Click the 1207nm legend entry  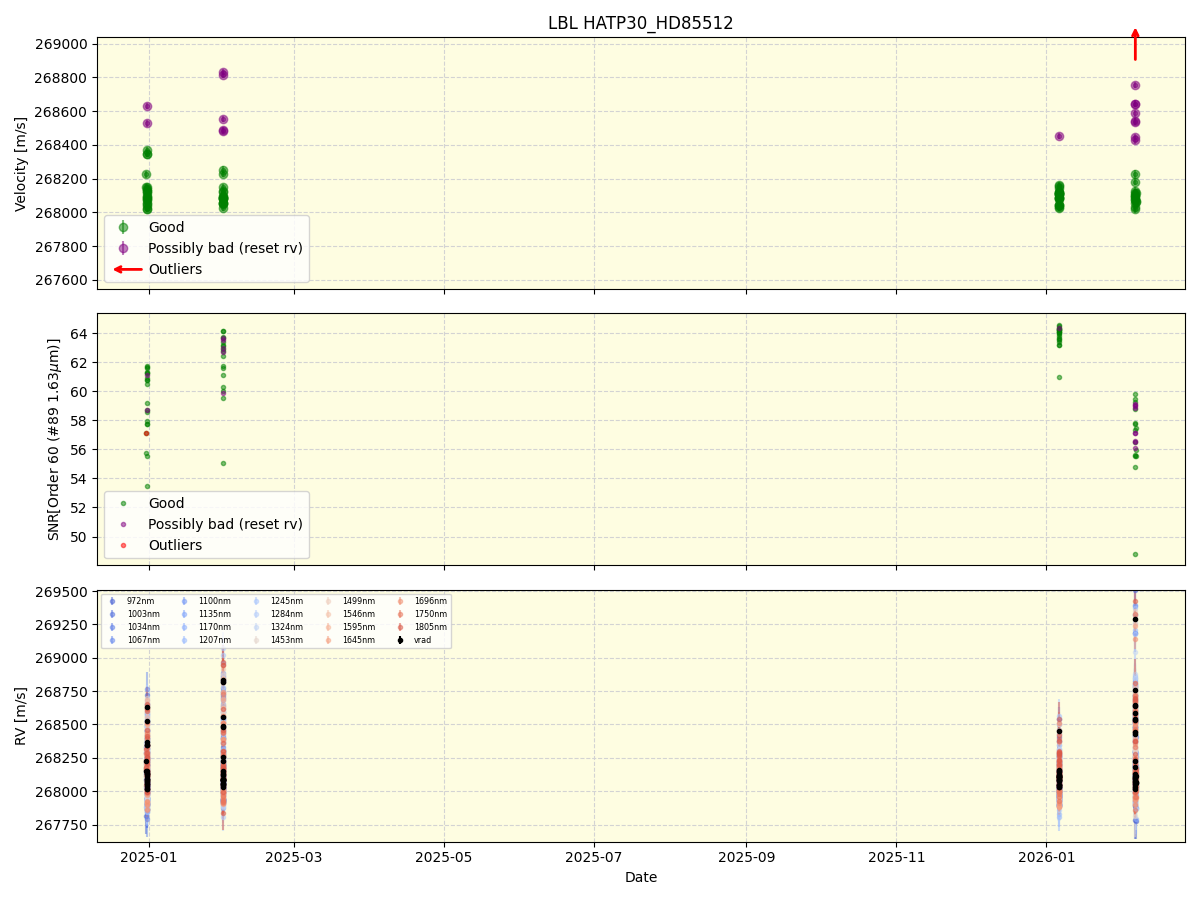tap(206, 640)
